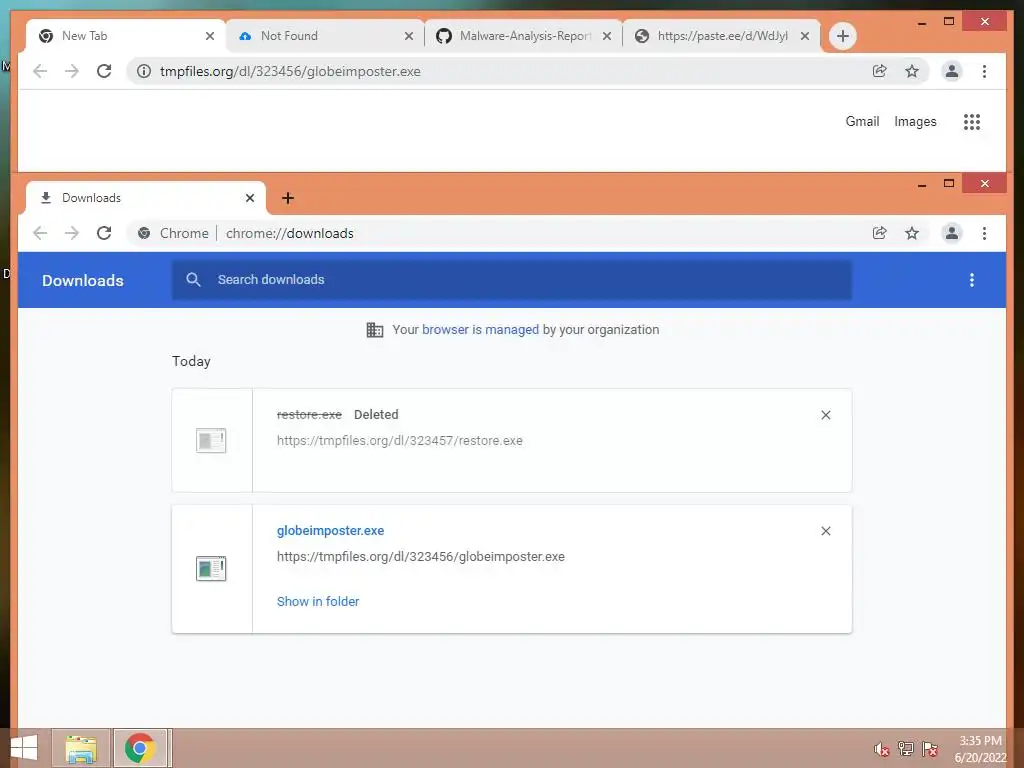Open Gmail link
Viewport: 1024px width, 768px height.
[862, 121]
